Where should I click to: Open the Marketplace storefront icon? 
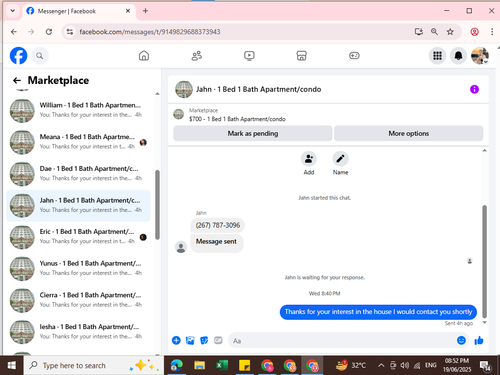pyautogui.click(x=301, y=56)
